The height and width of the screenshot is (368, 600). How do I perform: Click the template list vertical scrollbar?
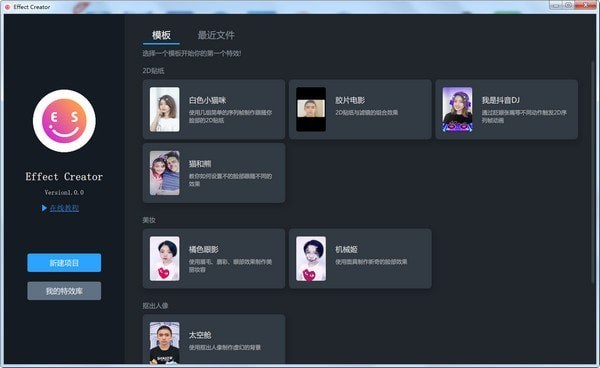[593, 172]
